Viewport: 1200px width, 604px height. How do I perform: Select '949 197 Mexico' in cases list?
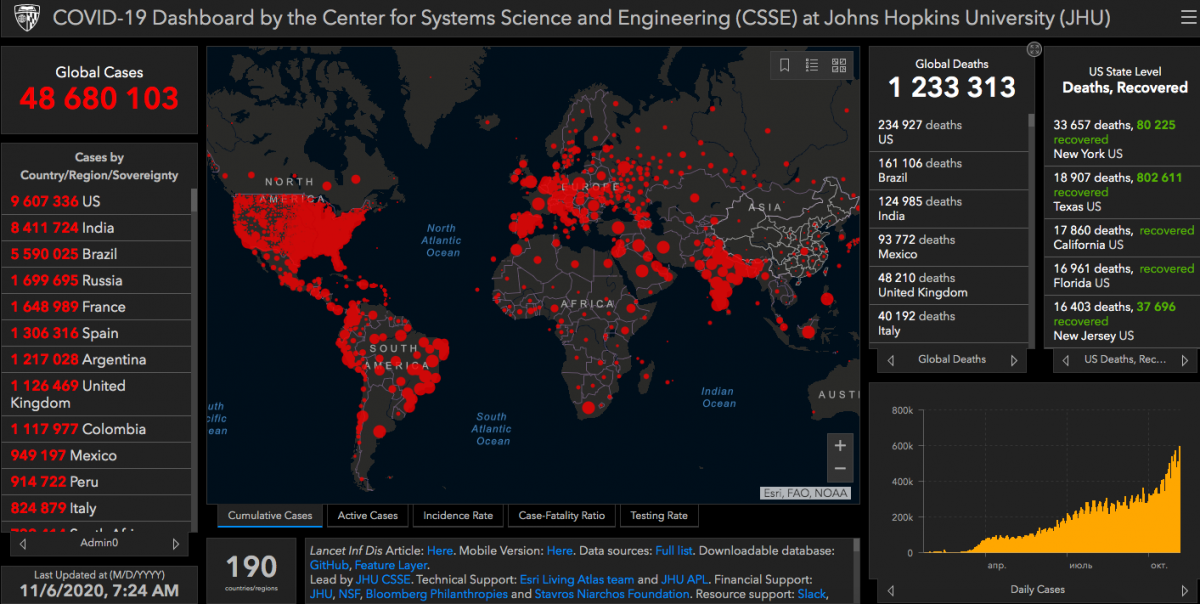[98, 455]
